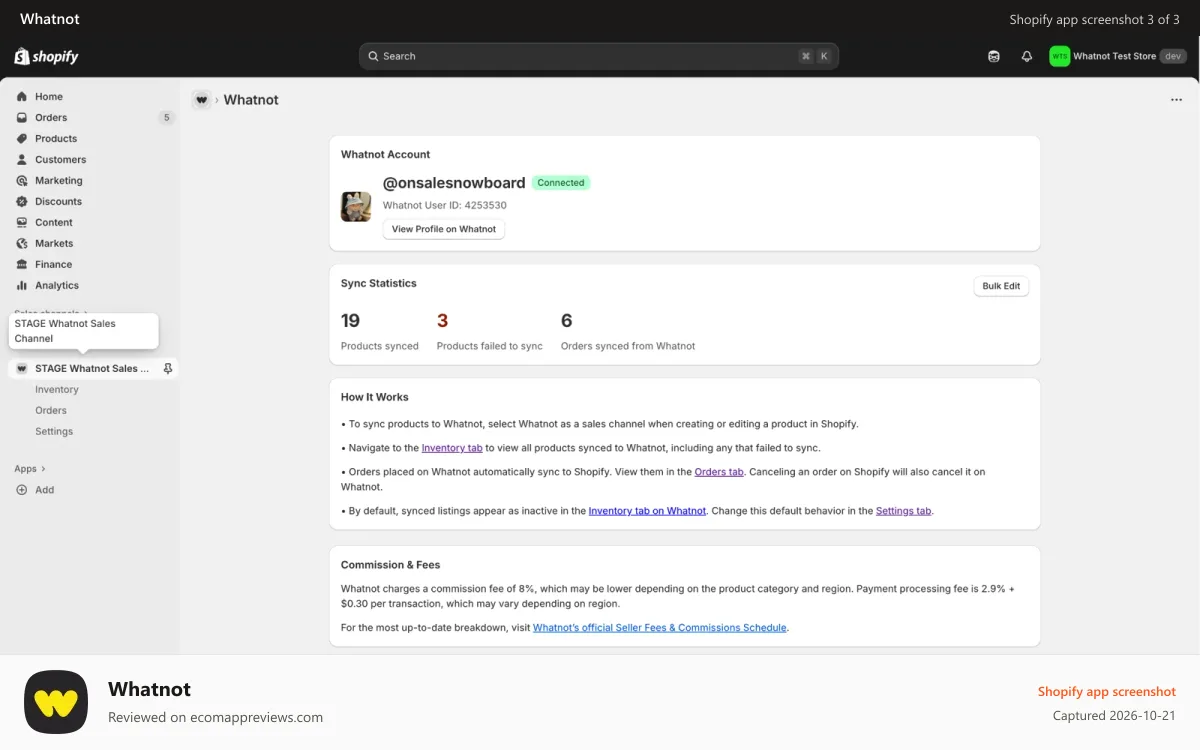1200x750 pixels.
Task: Click the Analytics bar chart icon
Action: [22, 286]
